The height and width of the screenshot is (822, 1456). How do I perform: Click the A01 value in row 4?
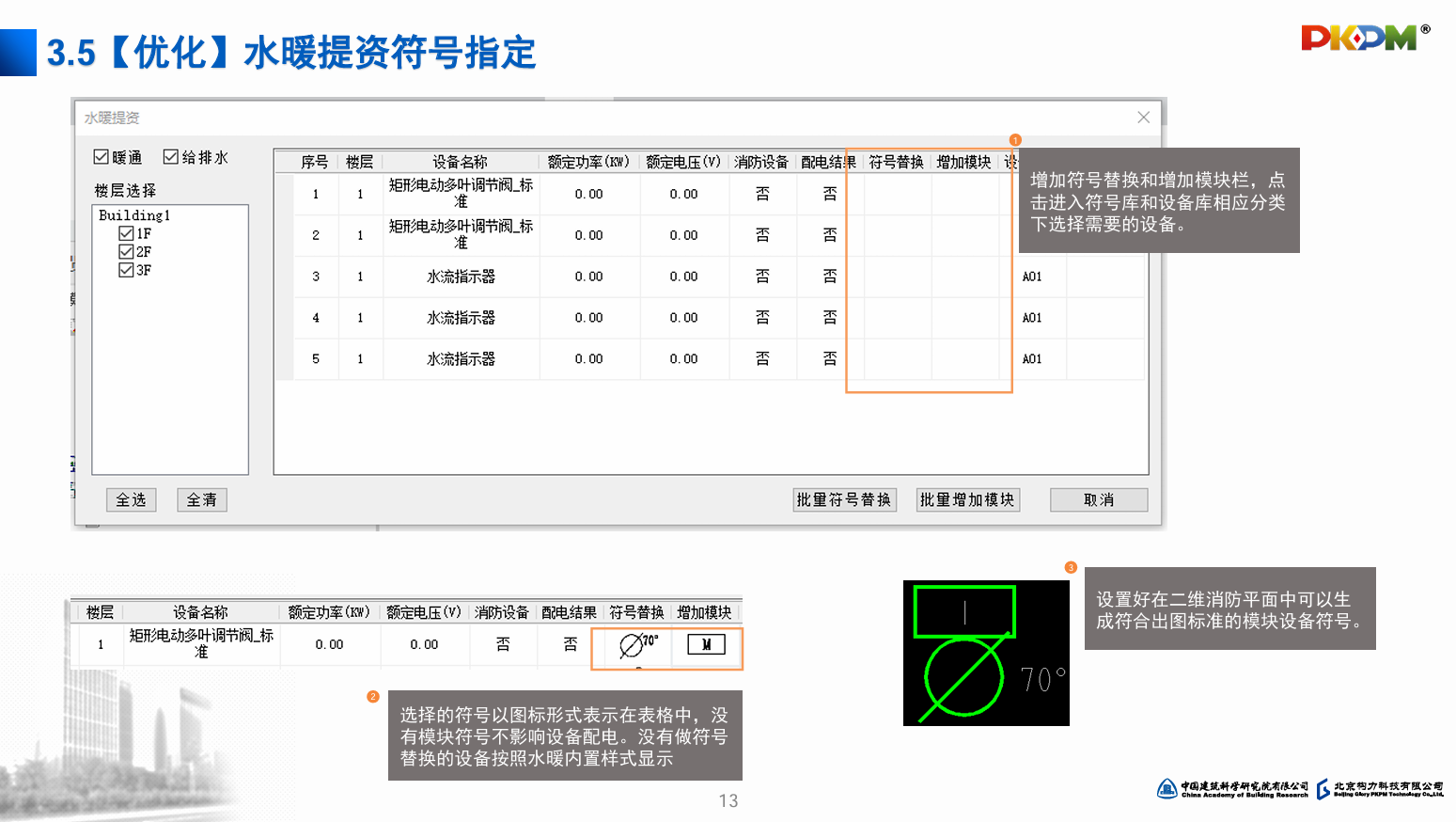coord(1032,318)
